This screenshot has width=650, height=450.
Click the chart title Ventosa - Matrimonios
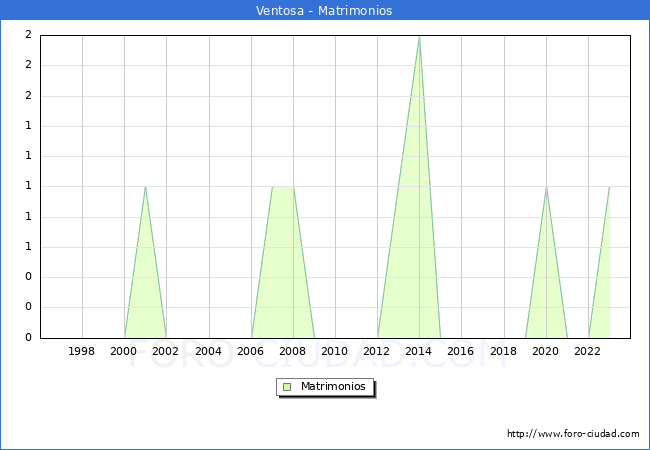(x=325, y=11)
